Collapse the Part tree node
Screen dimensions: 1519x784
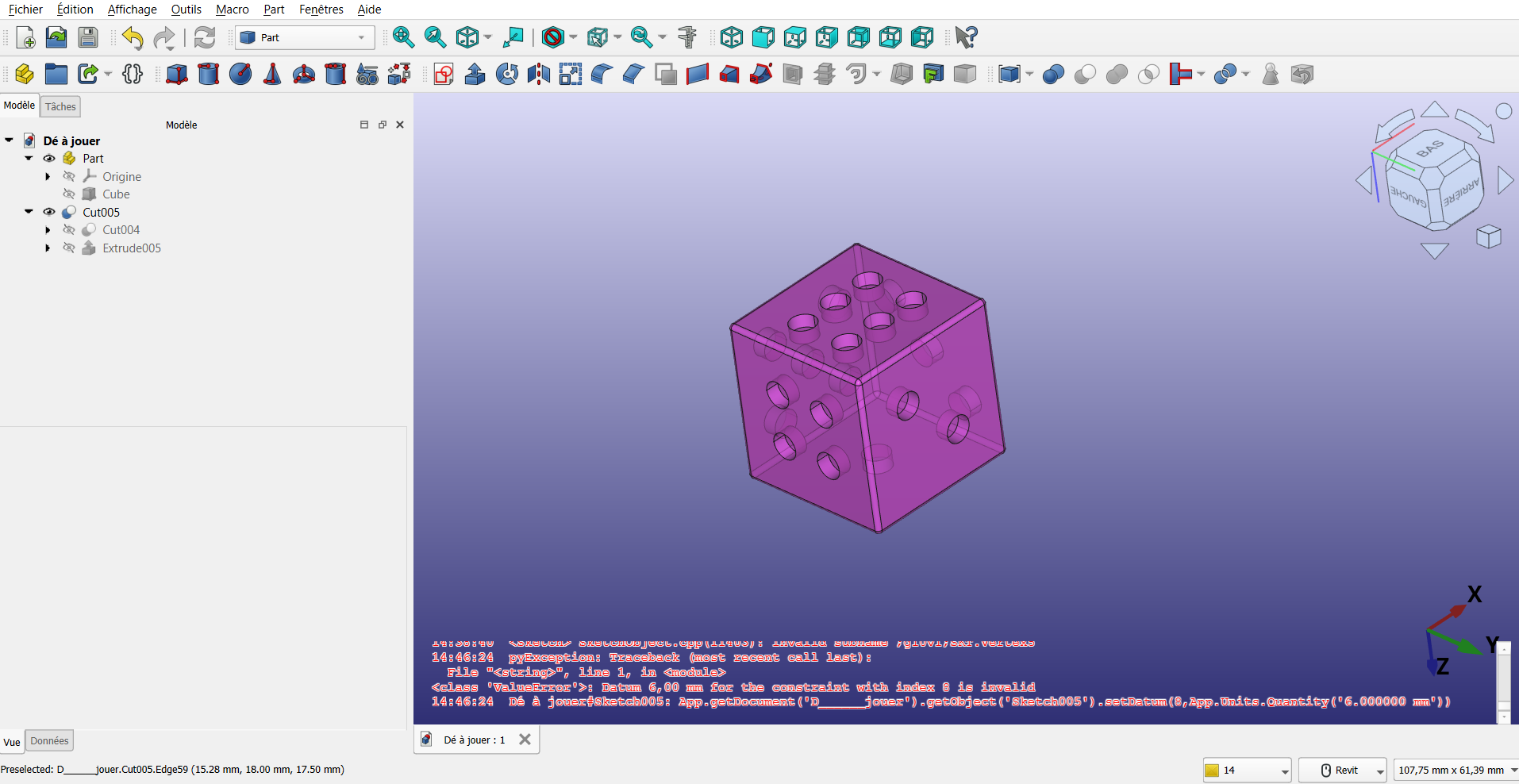pos(29,159)
